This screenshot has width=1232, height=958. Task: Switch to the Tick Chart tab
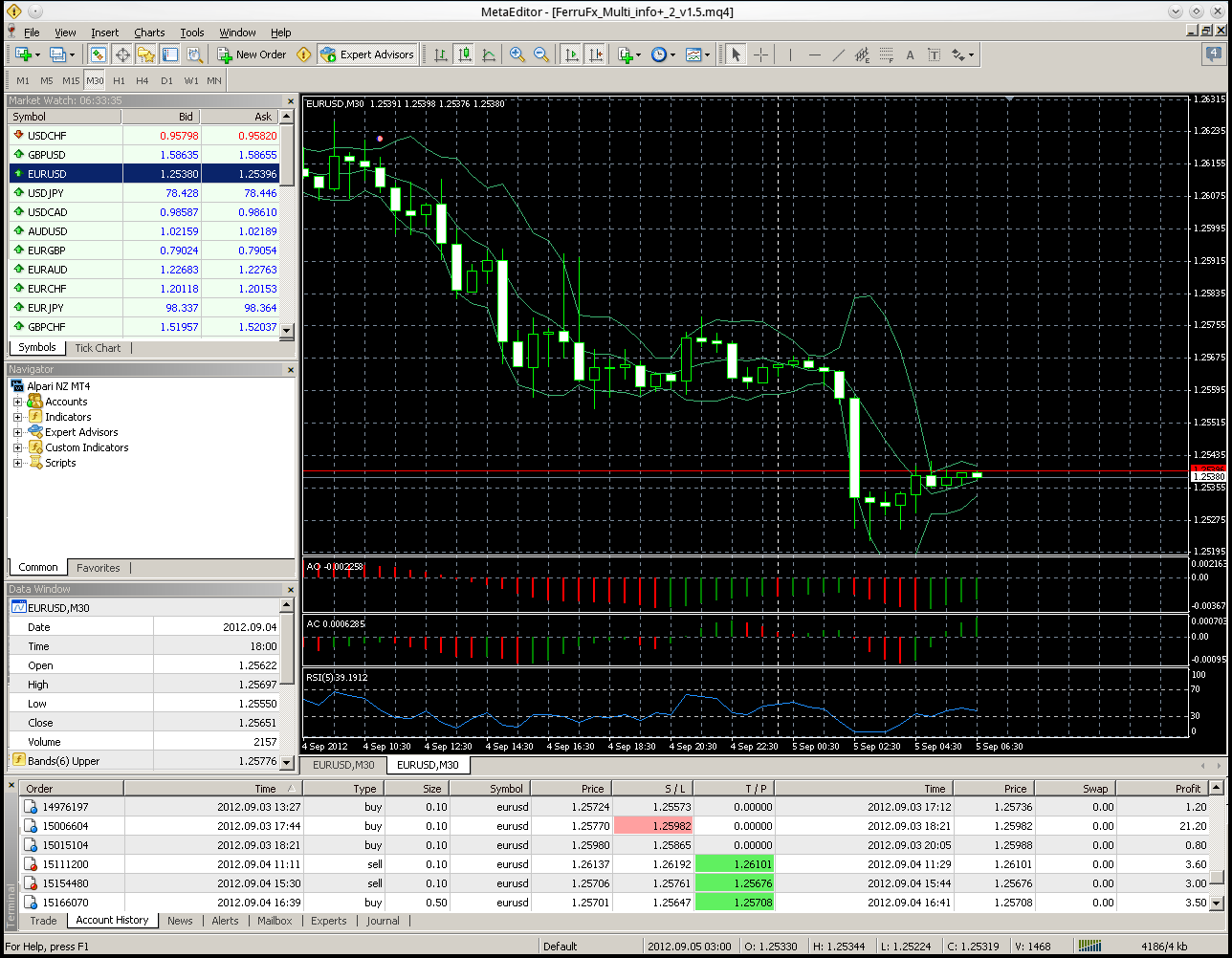click(98, 348)
